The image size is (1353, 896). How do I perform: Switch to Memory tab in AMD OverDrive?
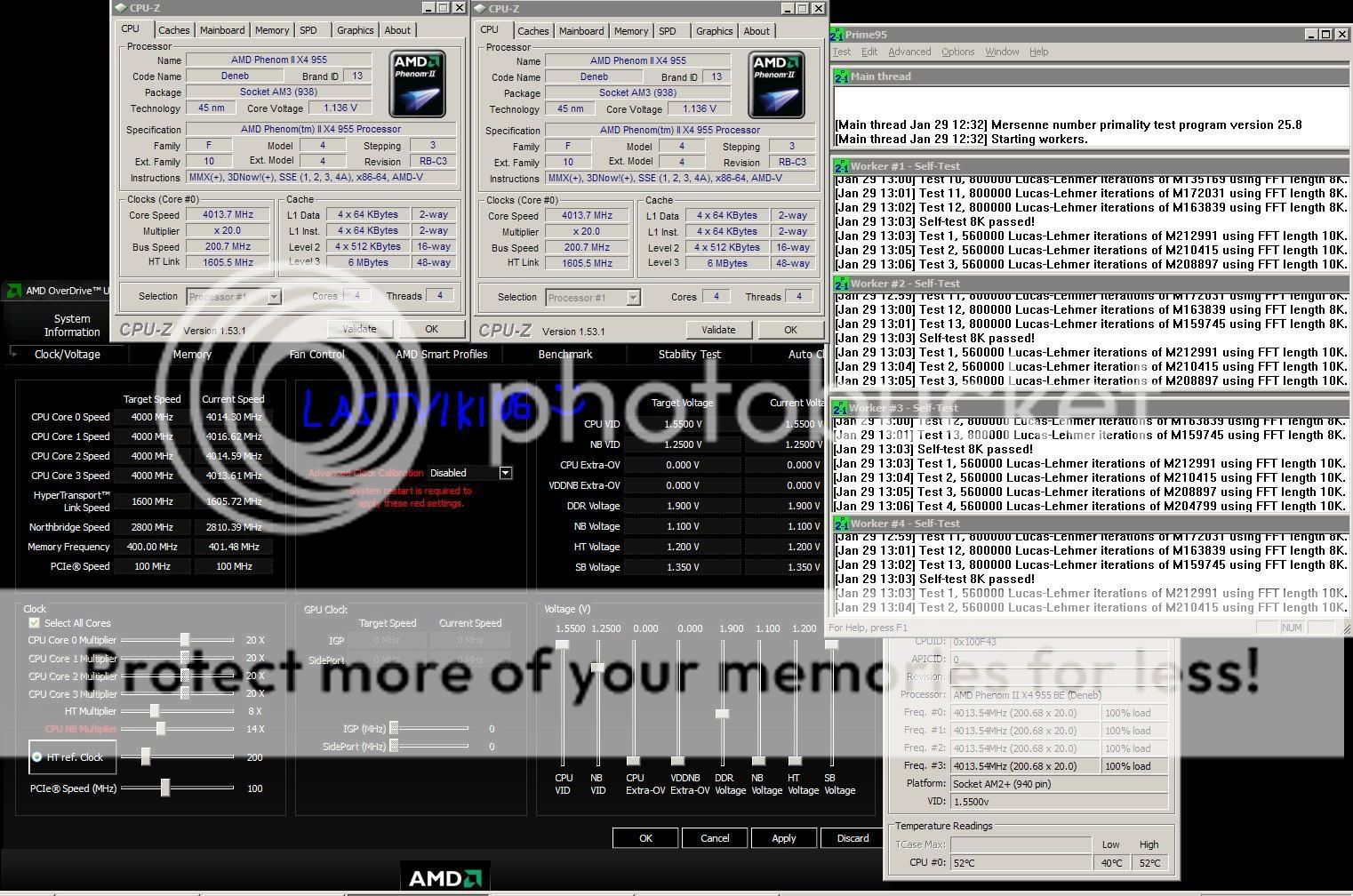(x=192, y=354)
